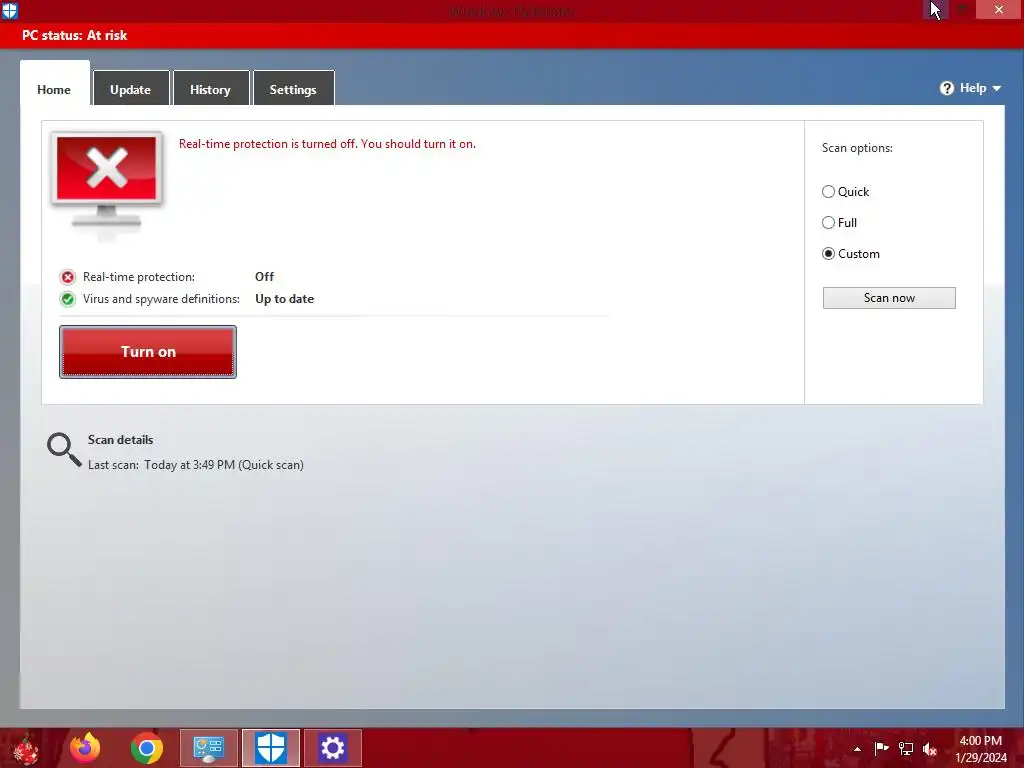Screen dimensions: 1024x768
Task: Open the network tray icon
Action: tap(906, 748)
